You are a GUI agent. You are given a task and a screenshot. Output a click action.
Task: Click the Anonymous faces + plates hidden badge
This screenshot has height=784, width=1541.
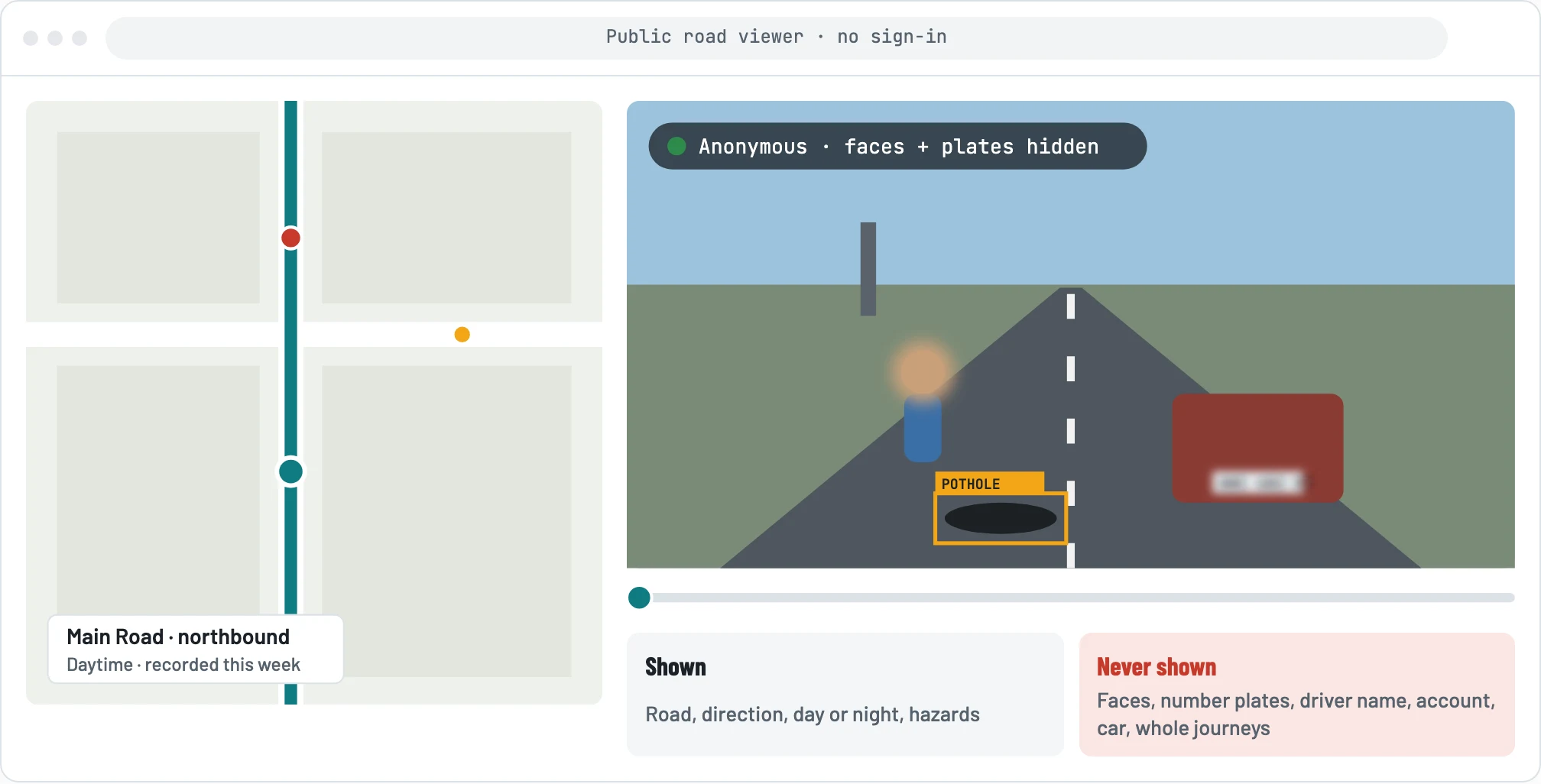coord(897,146)
